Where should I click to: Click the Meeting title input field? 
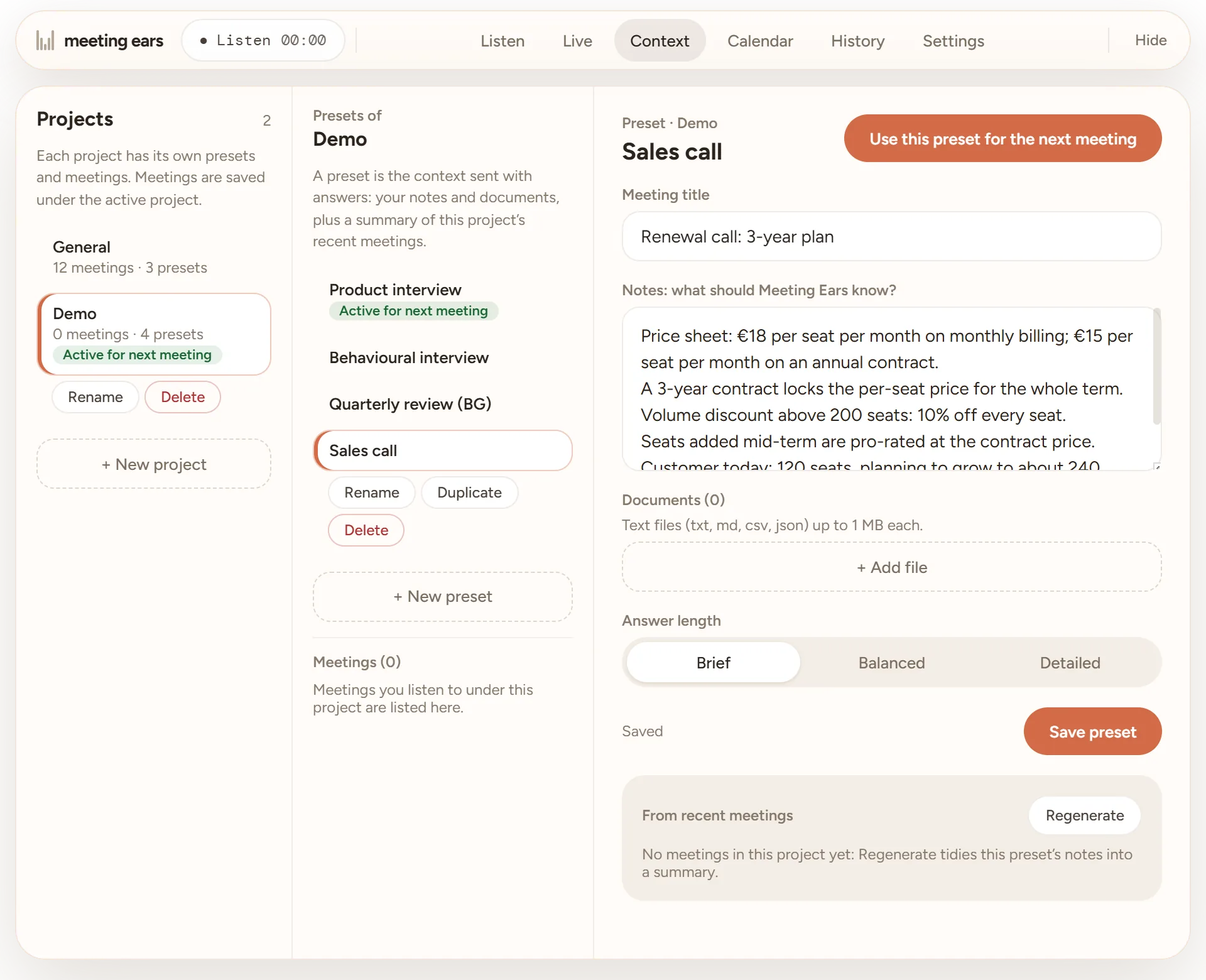click(891, 236)
